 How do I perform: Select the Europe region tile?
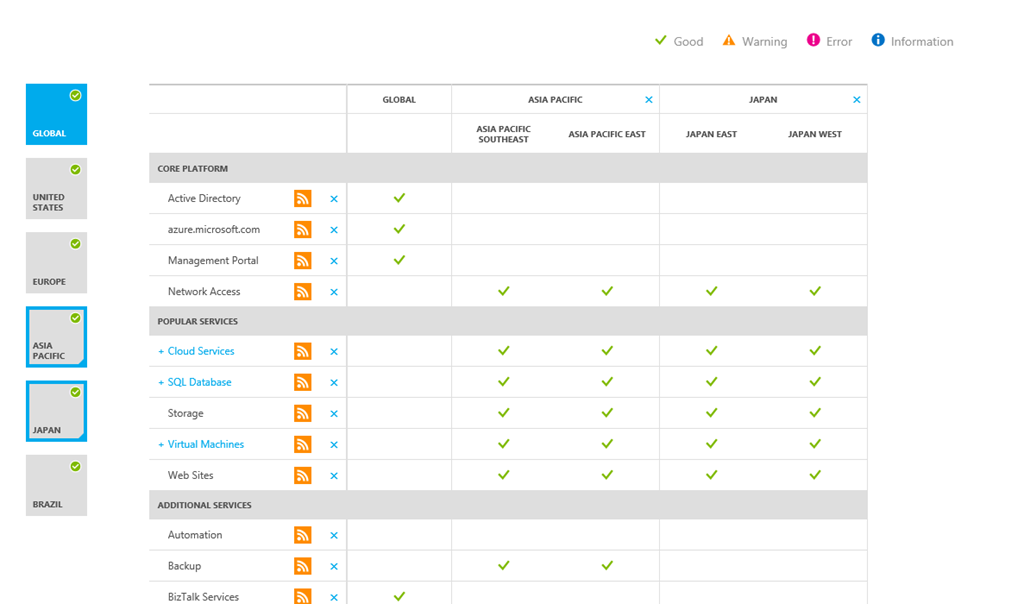point(56,262)
